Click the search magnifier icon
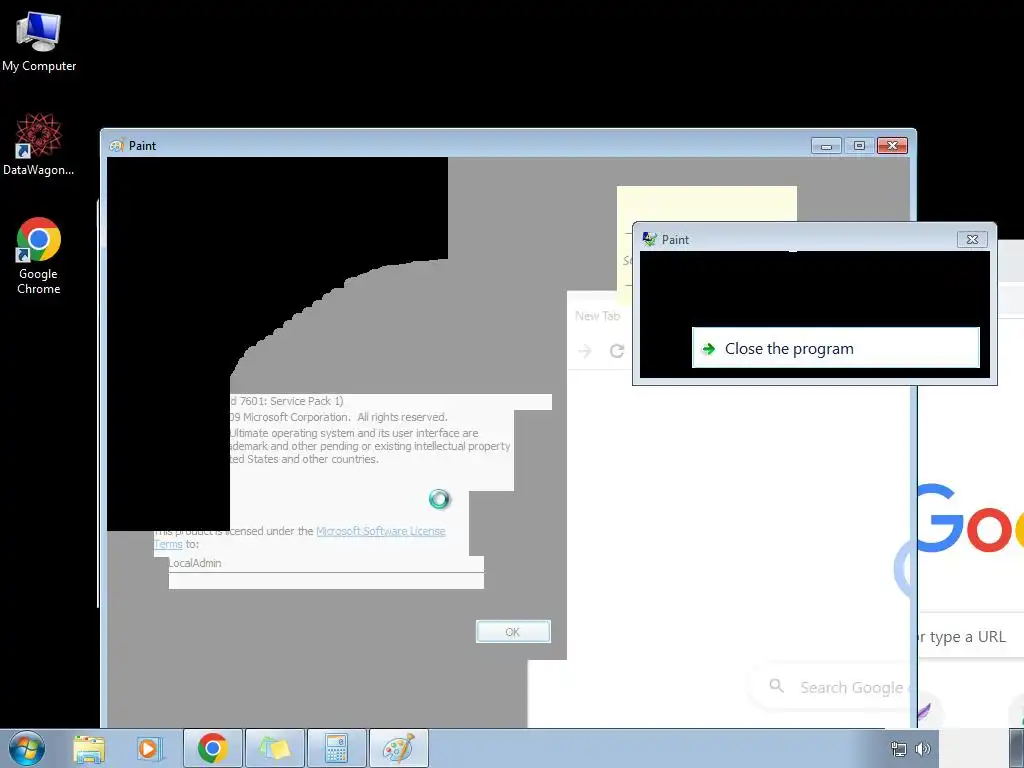 [776, 686]
